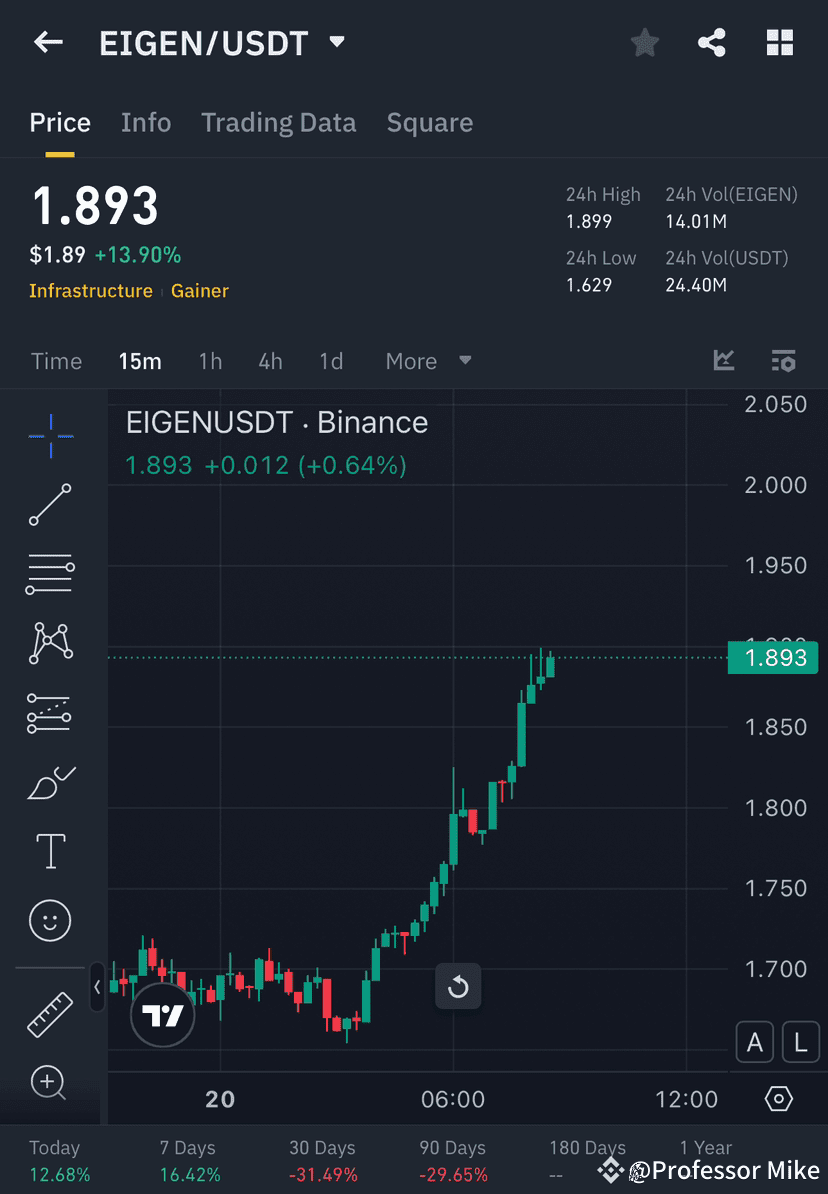Collapse the left toolbar with the chevron
The height and width of the screenshot is (1194, 828).
[97, 987]
